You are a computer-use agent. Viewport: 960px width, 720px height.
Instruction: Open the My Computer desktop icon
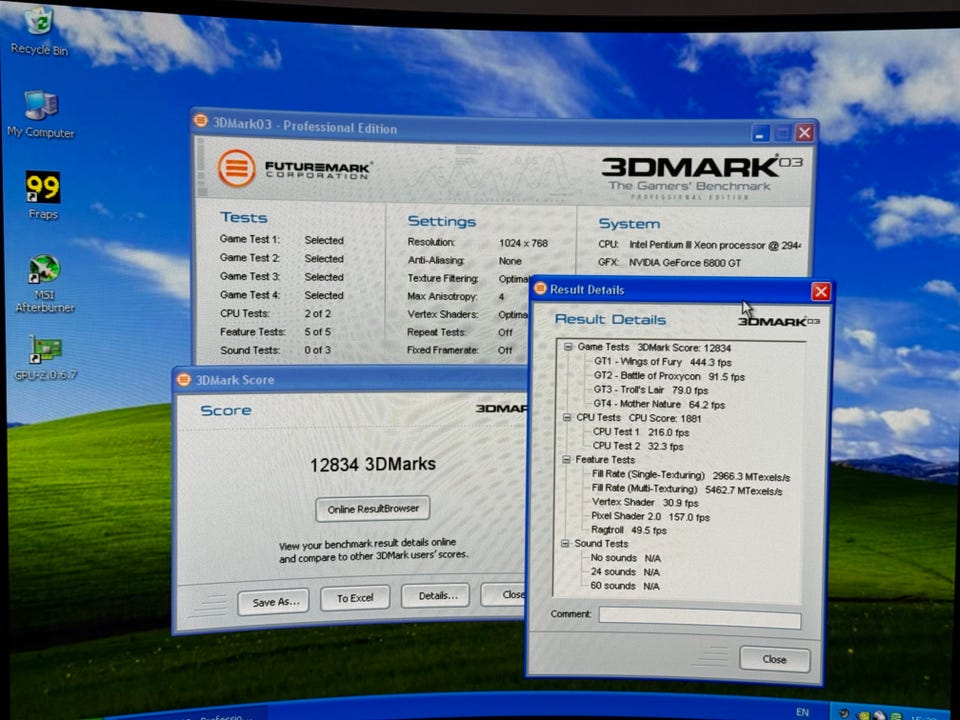coord(40,114)
